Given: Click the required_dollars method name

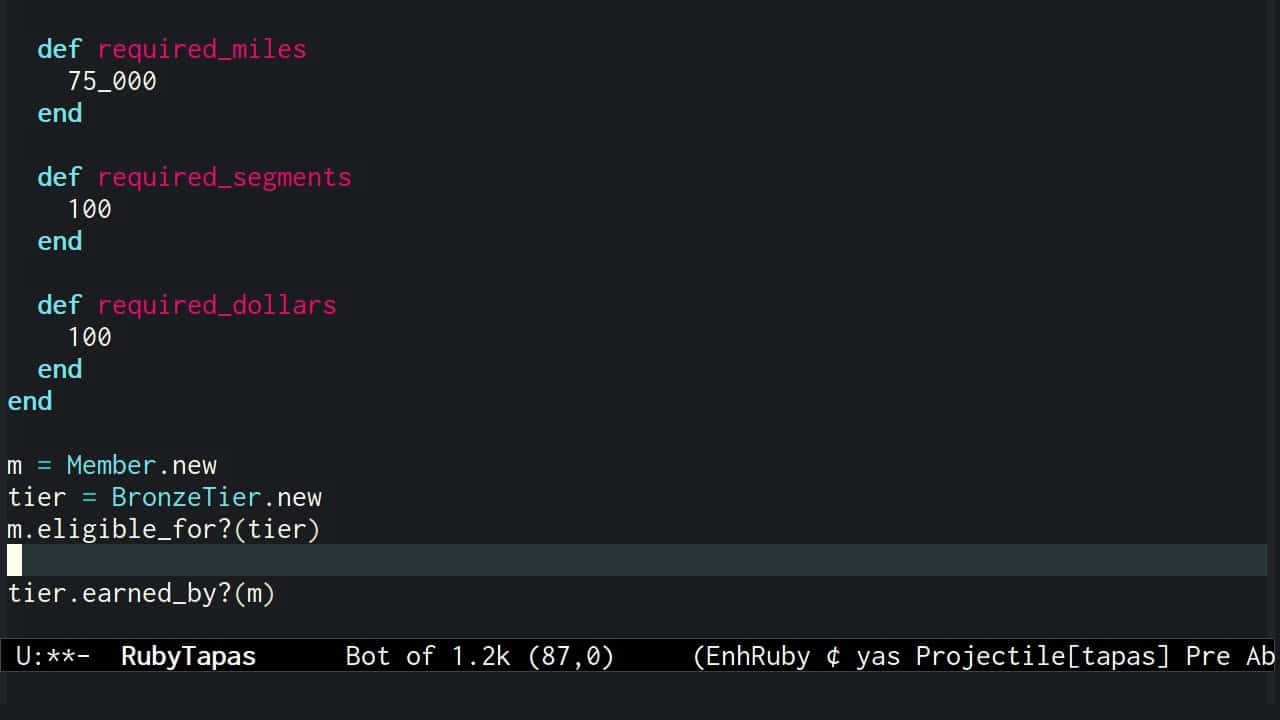Looking at the screenshot, I should tap(217, 305).
